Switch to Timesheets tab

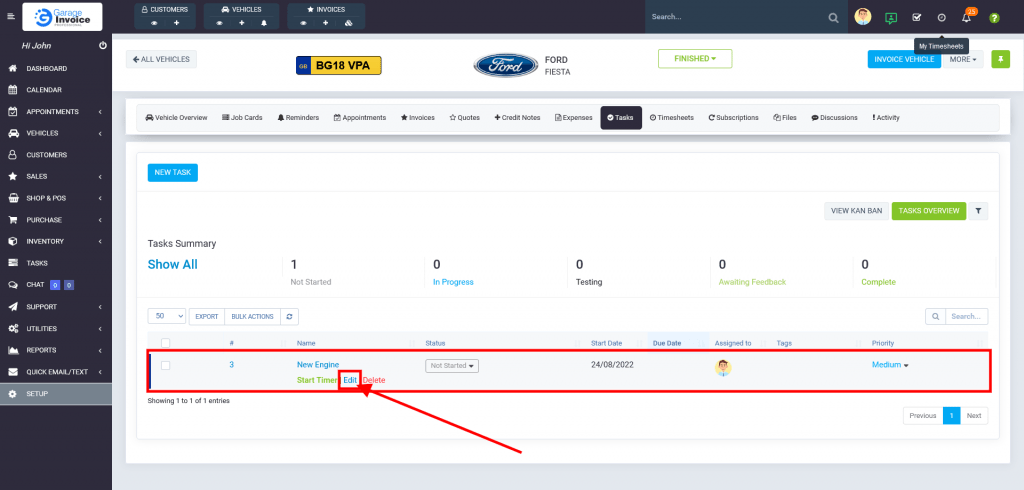672,118
